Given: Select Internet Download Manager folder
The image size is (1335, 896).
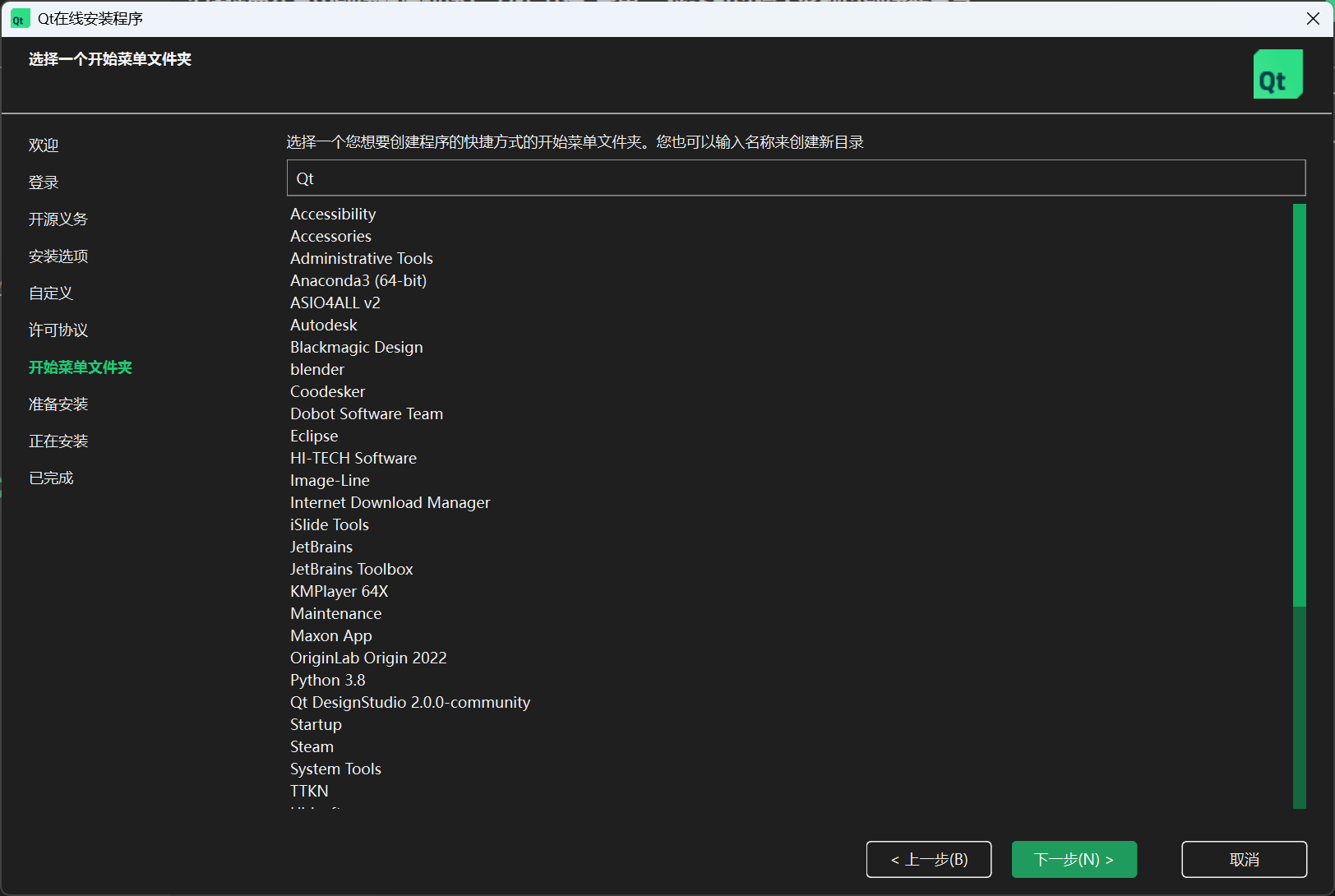Looking at the screenshot, I should (390, 502).
